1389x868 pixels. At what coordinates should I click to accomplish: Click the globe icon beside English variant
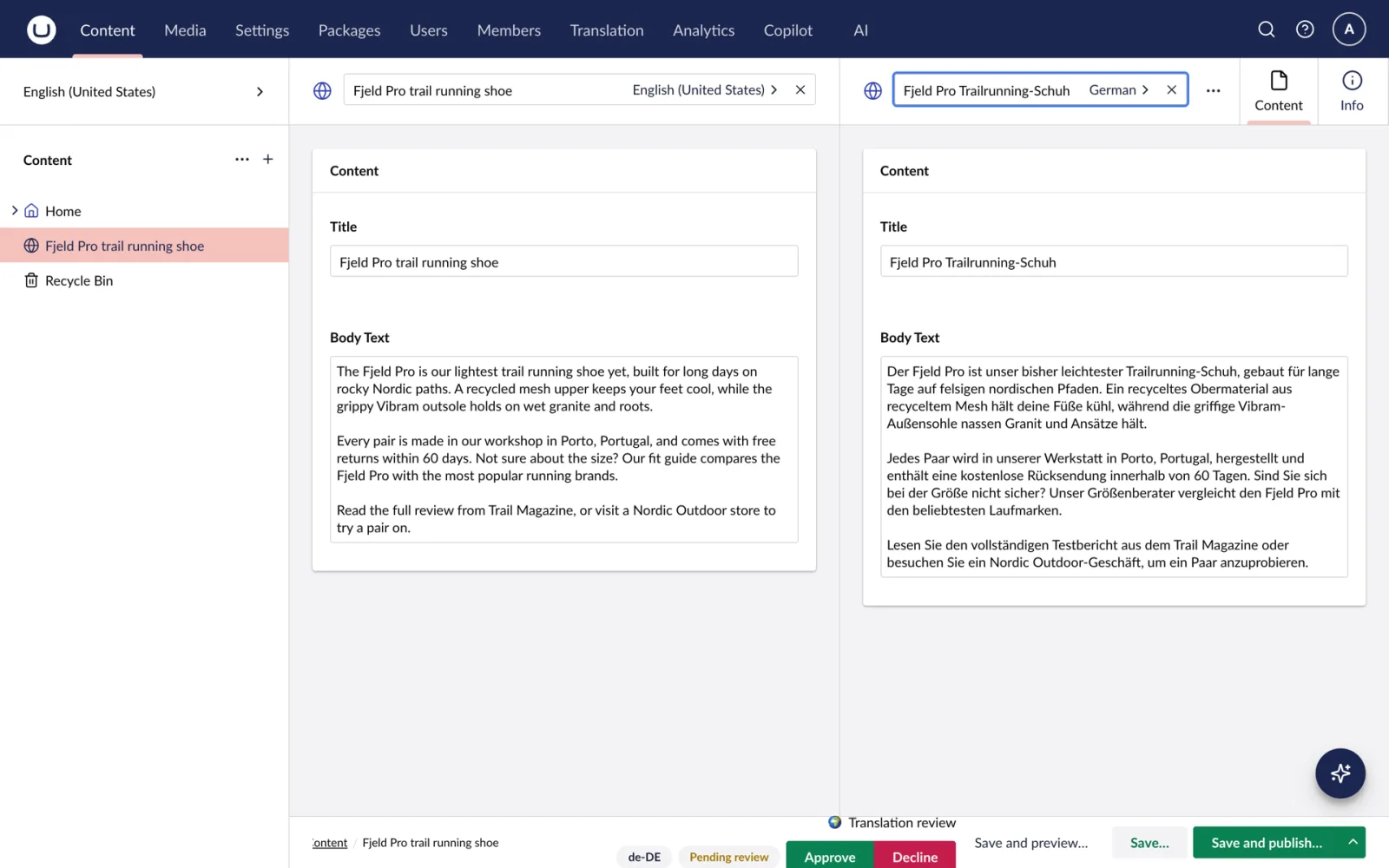(322, 90)
